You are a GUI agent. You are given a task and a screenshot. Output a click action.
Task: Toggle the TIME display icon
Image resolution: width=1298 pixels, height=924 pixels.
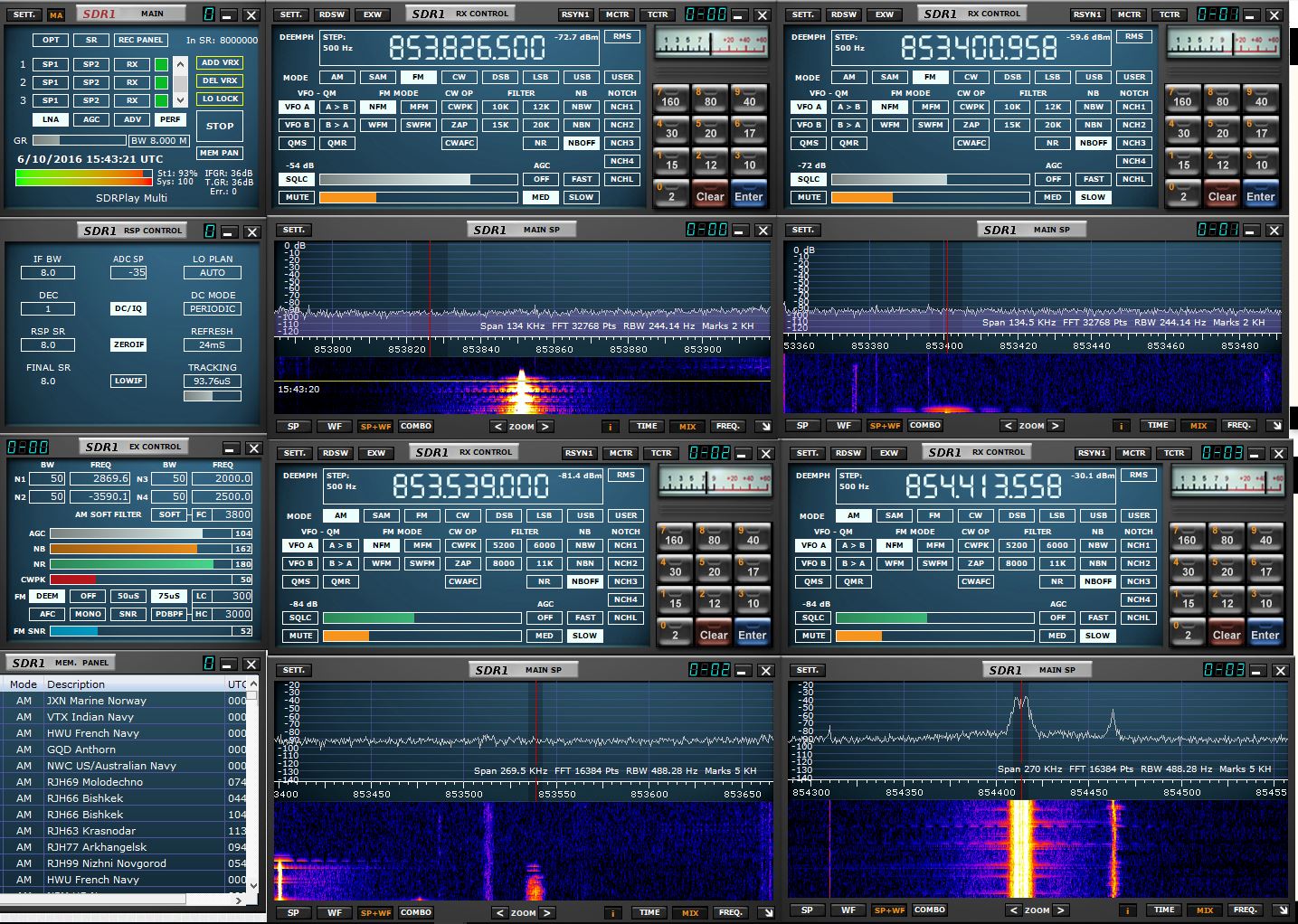[648, 425]
